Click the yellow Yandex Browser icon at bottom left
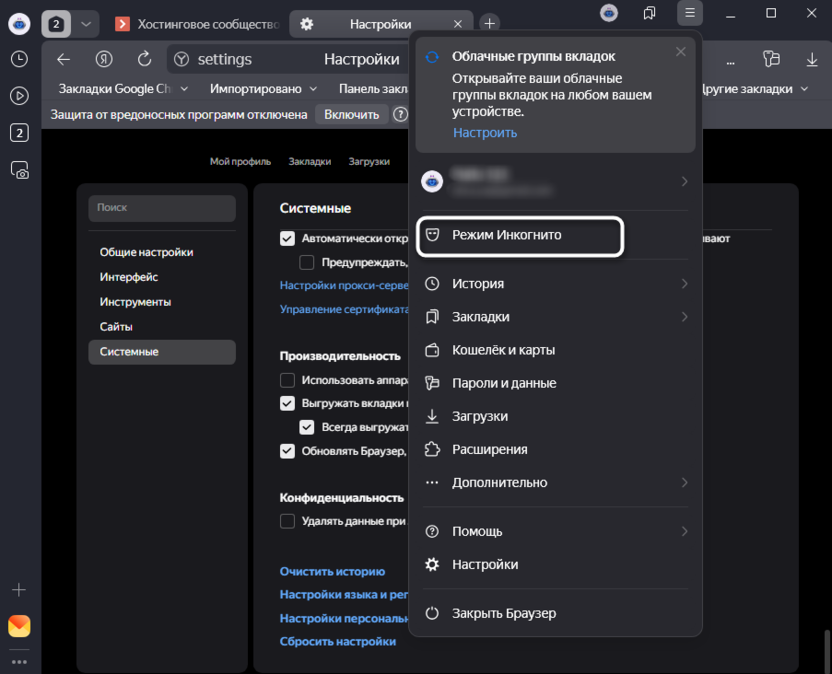832x674 pixels. (18, 625)
